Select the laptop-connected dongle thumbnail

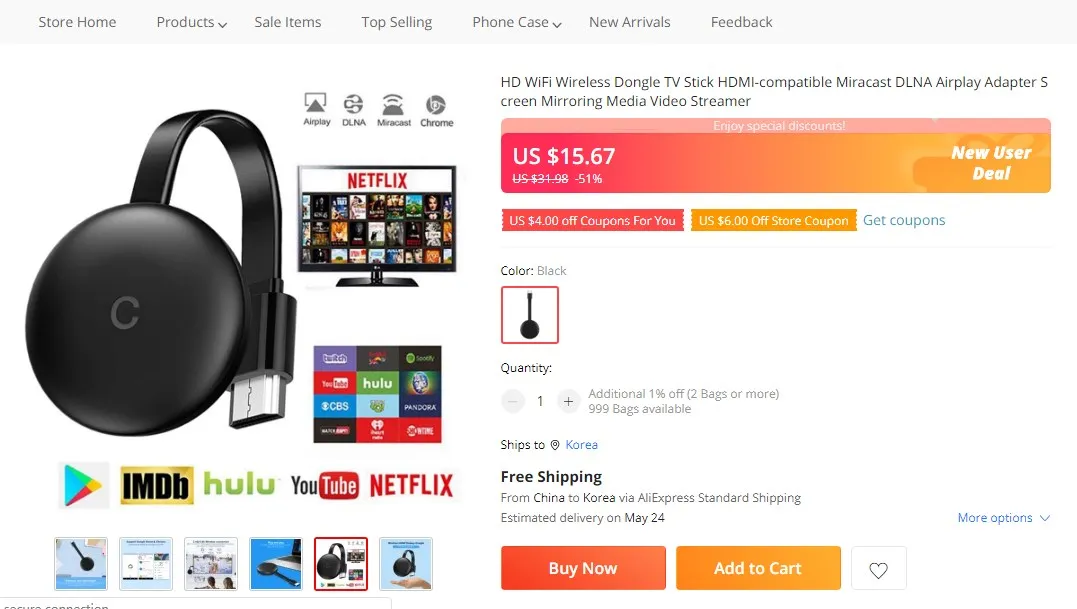(275, 564)
